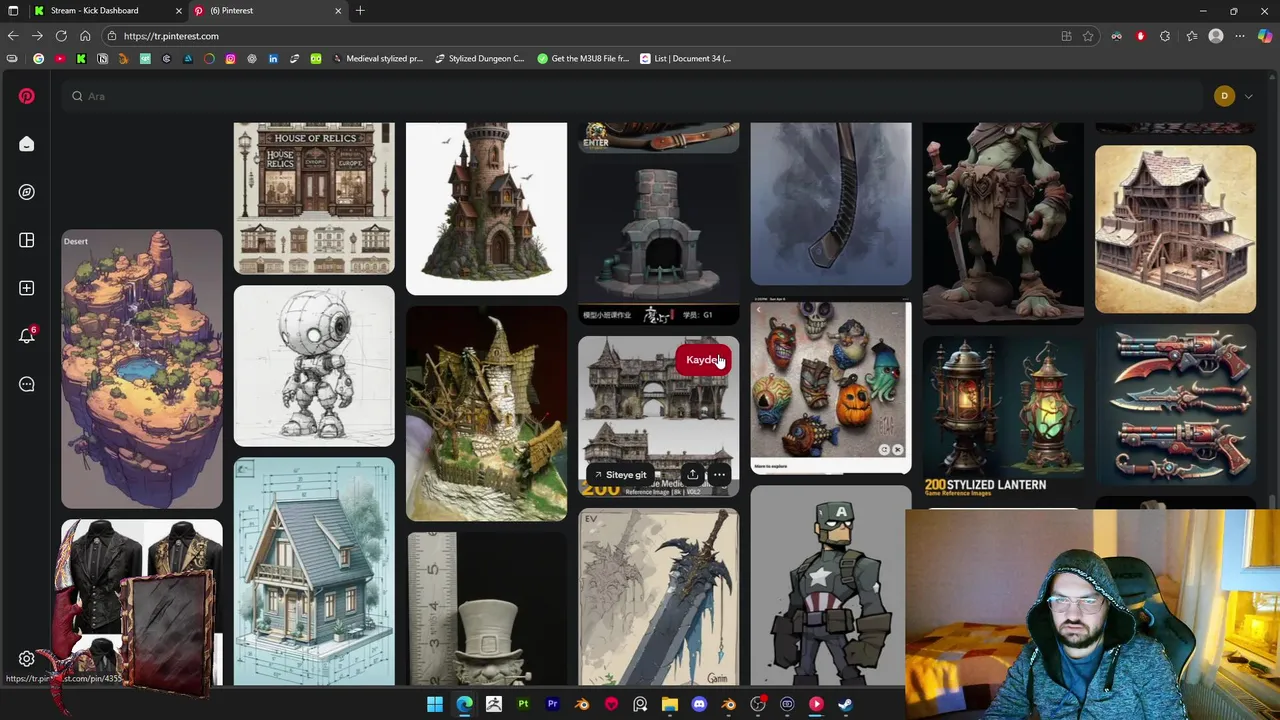Add page to favorites with star icon
Image resolution: width=1280 pixels, height=720 pixels.
(x=1088, y=36)
